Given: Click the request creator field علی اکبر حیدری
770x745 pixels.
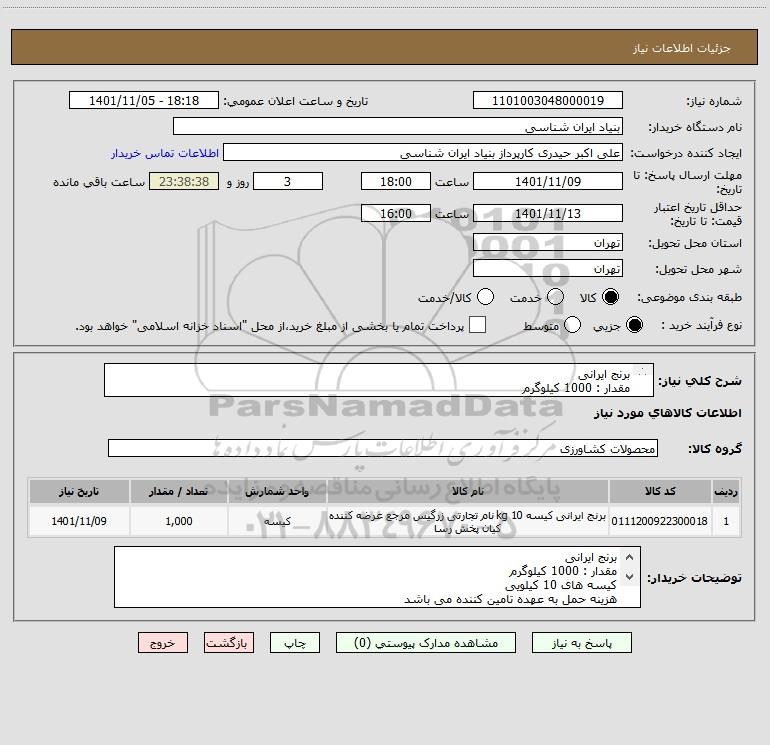Looking at the screenshot, I should 423,152.
